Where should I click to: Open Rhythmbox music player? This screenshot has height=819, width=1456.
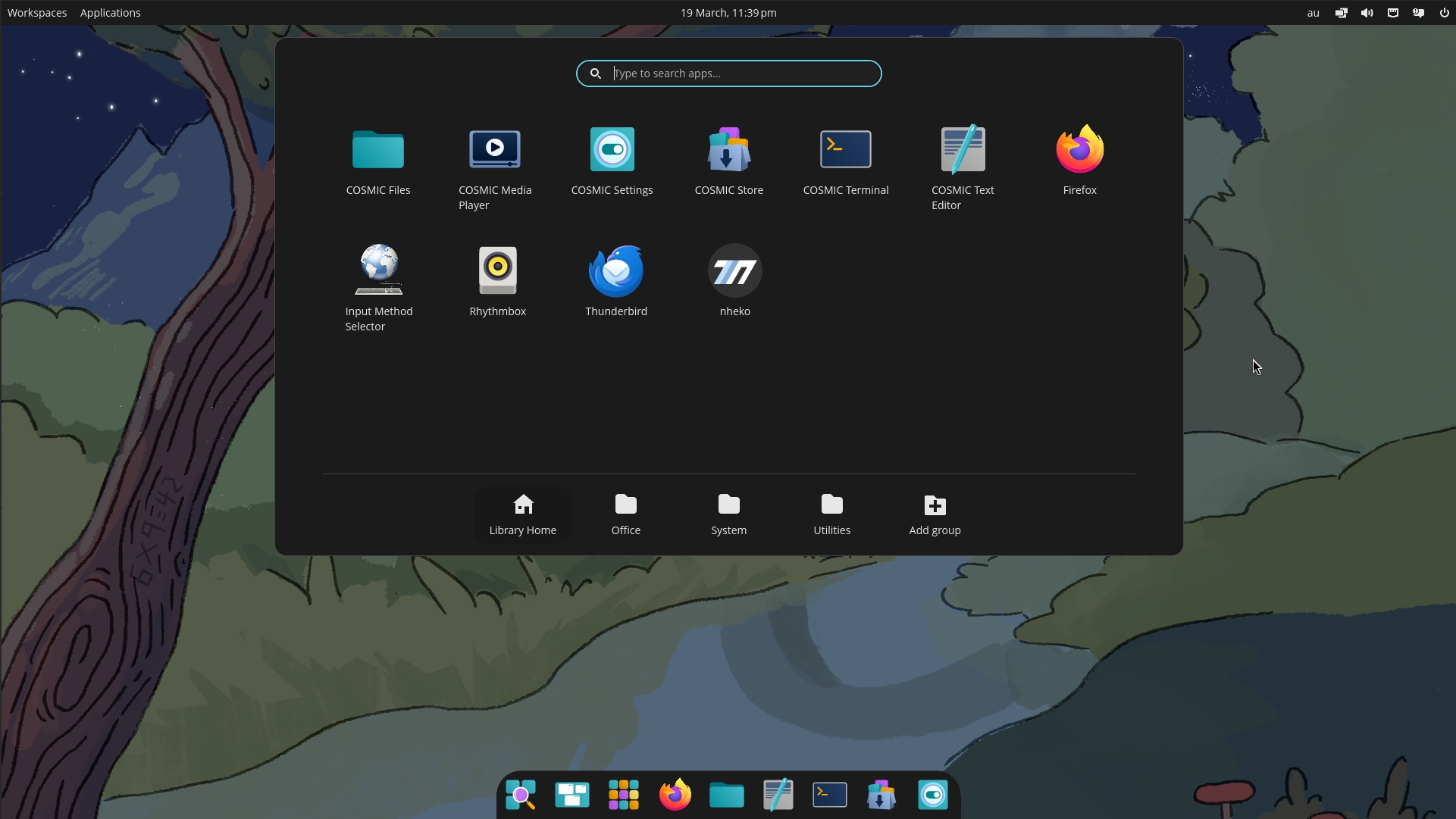coord(497,270)
